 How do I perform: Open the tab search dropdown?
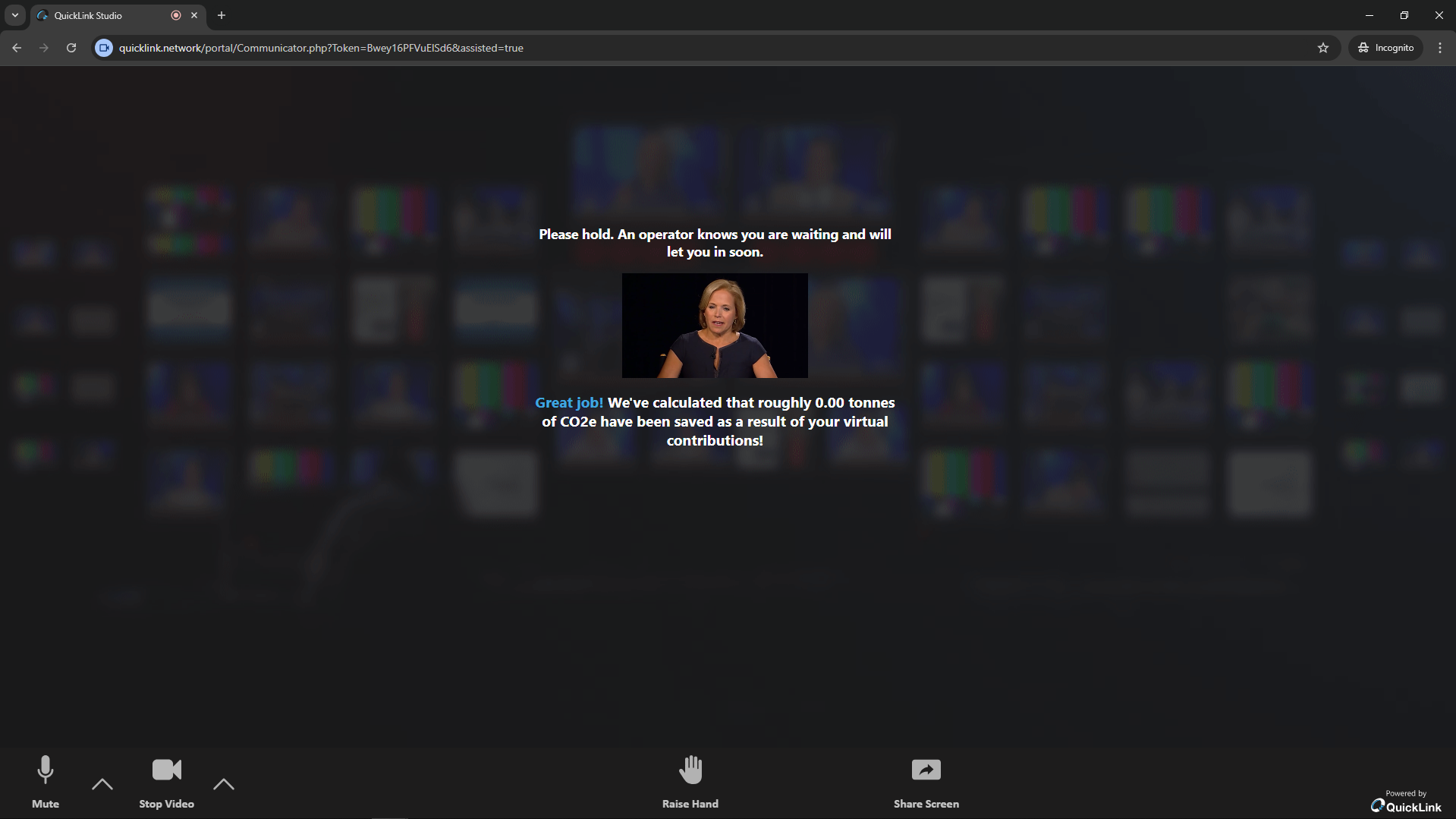click(15, 15)
